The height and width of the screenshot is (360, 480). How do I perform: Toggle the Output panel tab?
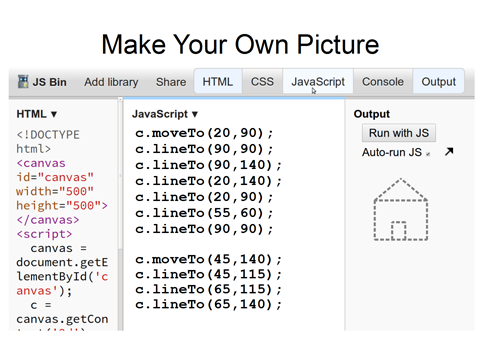pos(438,81)
